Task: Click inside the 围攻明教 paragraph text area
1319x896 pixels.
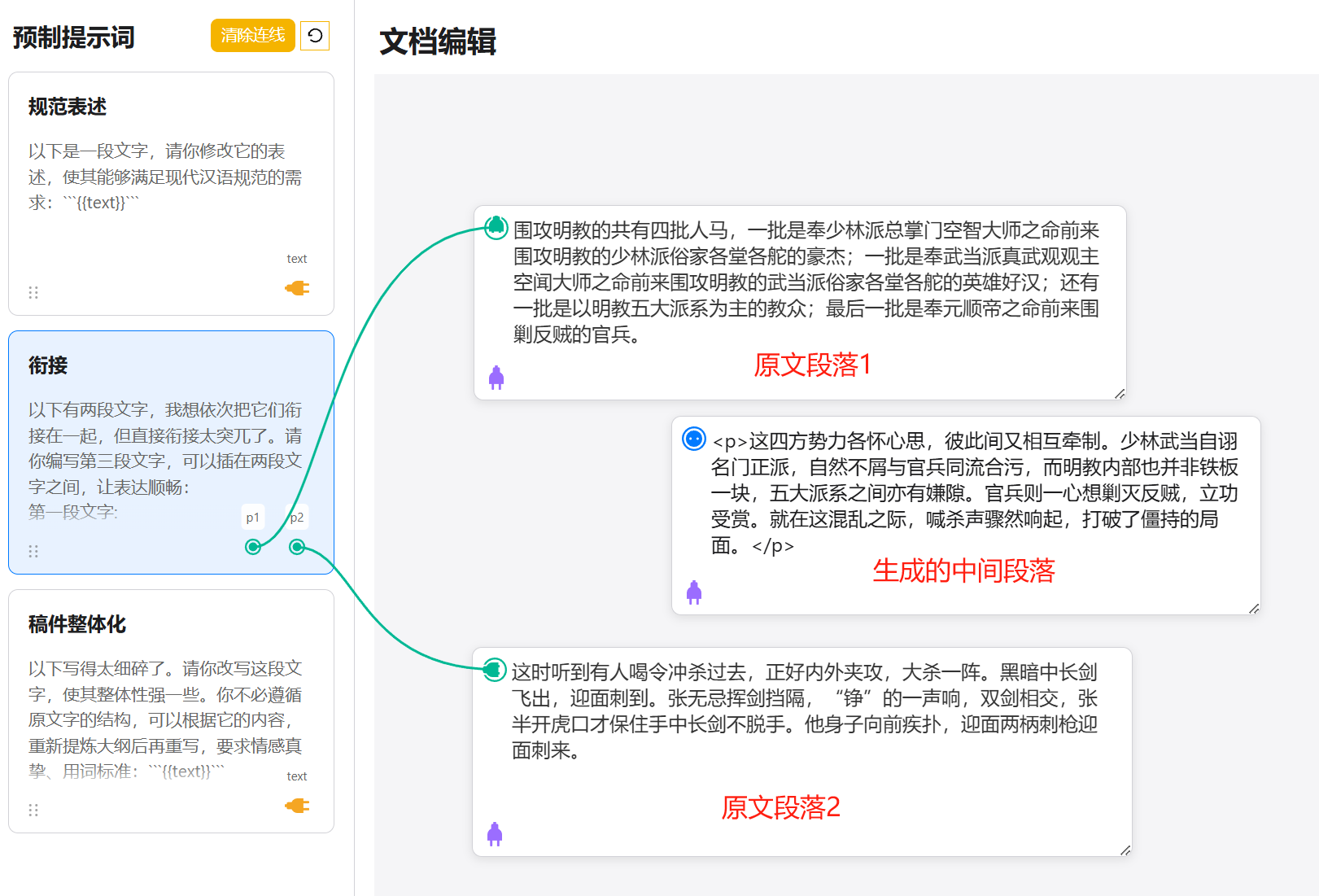Action: coord(806,282)
